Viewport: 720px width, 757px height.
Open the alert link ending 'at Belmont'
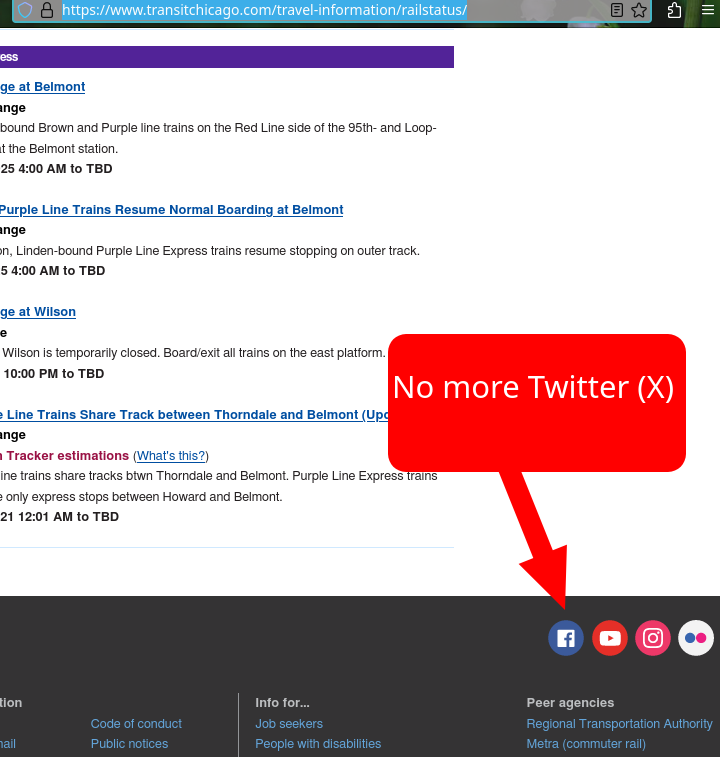[42, 87]
